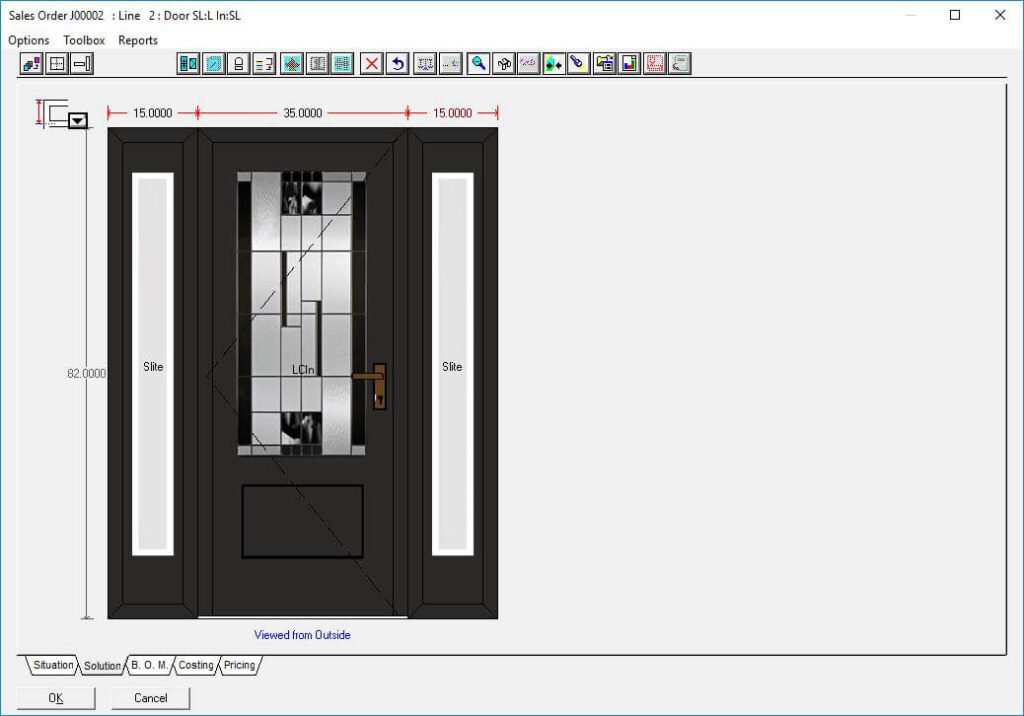
Task: Click the flashlight icon in toolbar
Action: coord(577,64)
